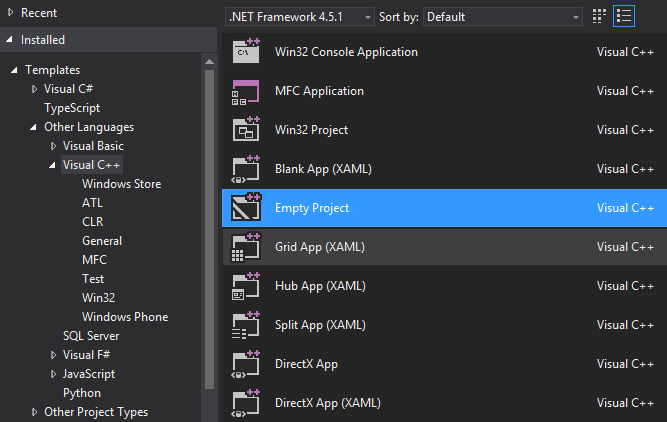
Task: Collapse the Visual C++ tree node
Action: click(x=53, y=165)
